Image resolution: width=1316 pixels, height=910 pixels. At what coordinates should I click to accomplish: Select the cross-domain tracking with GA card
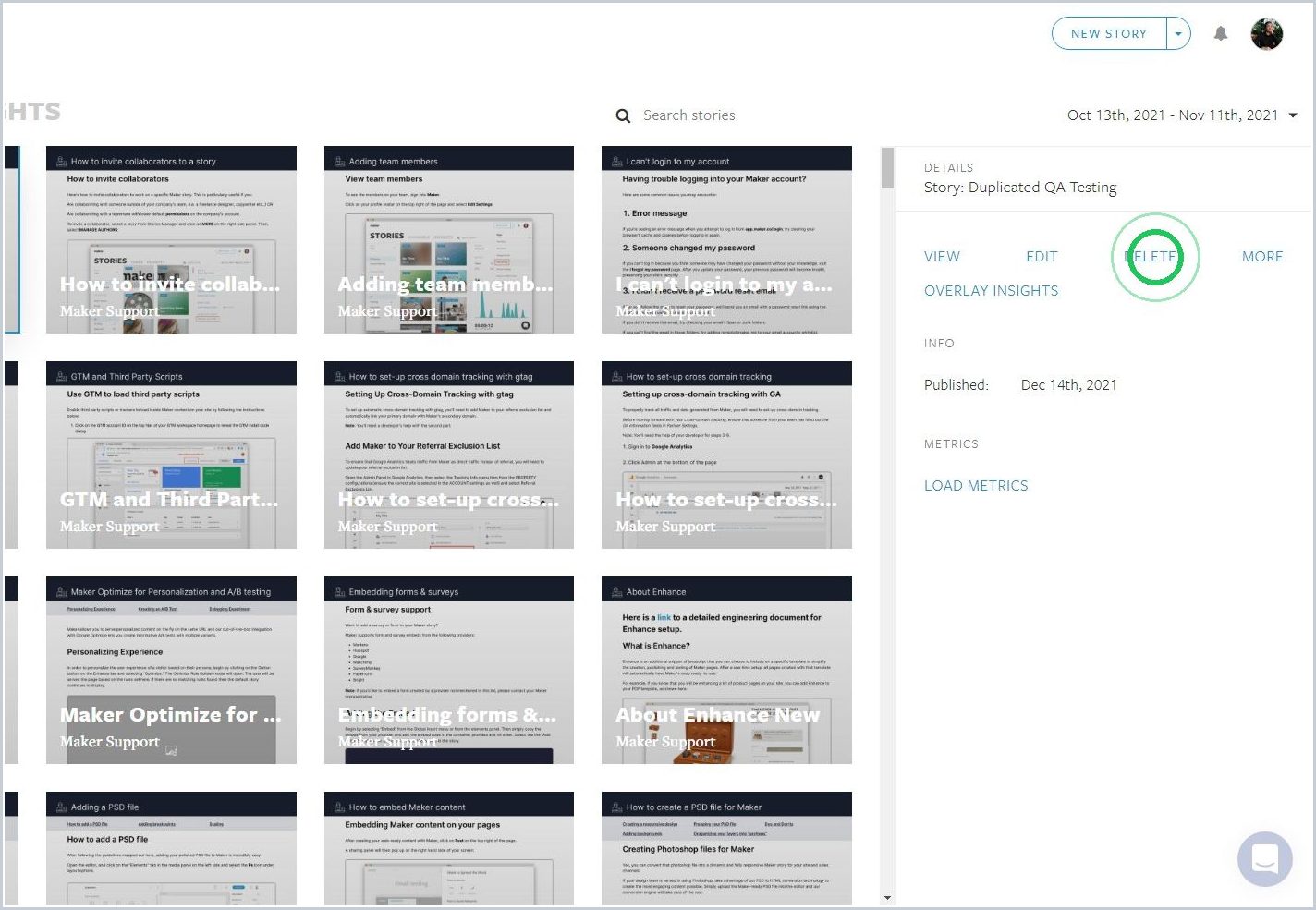(726, 455)
